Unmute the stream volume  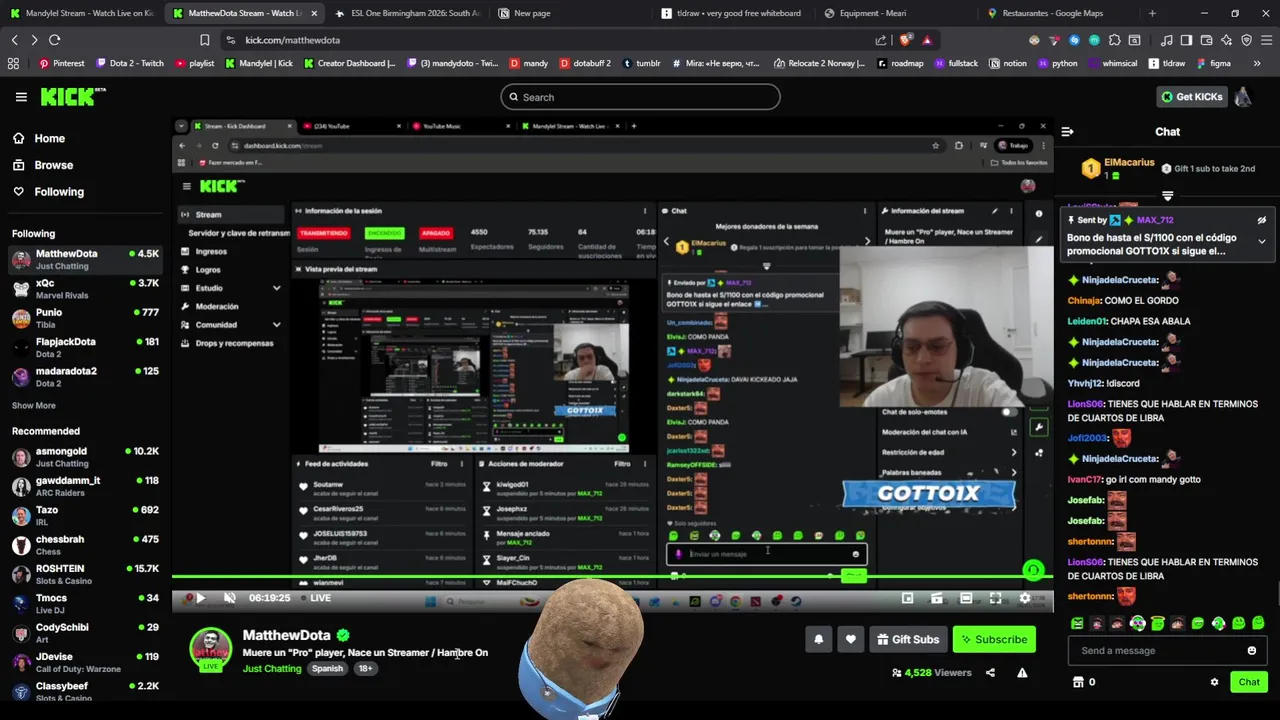[x=229, y=598]
